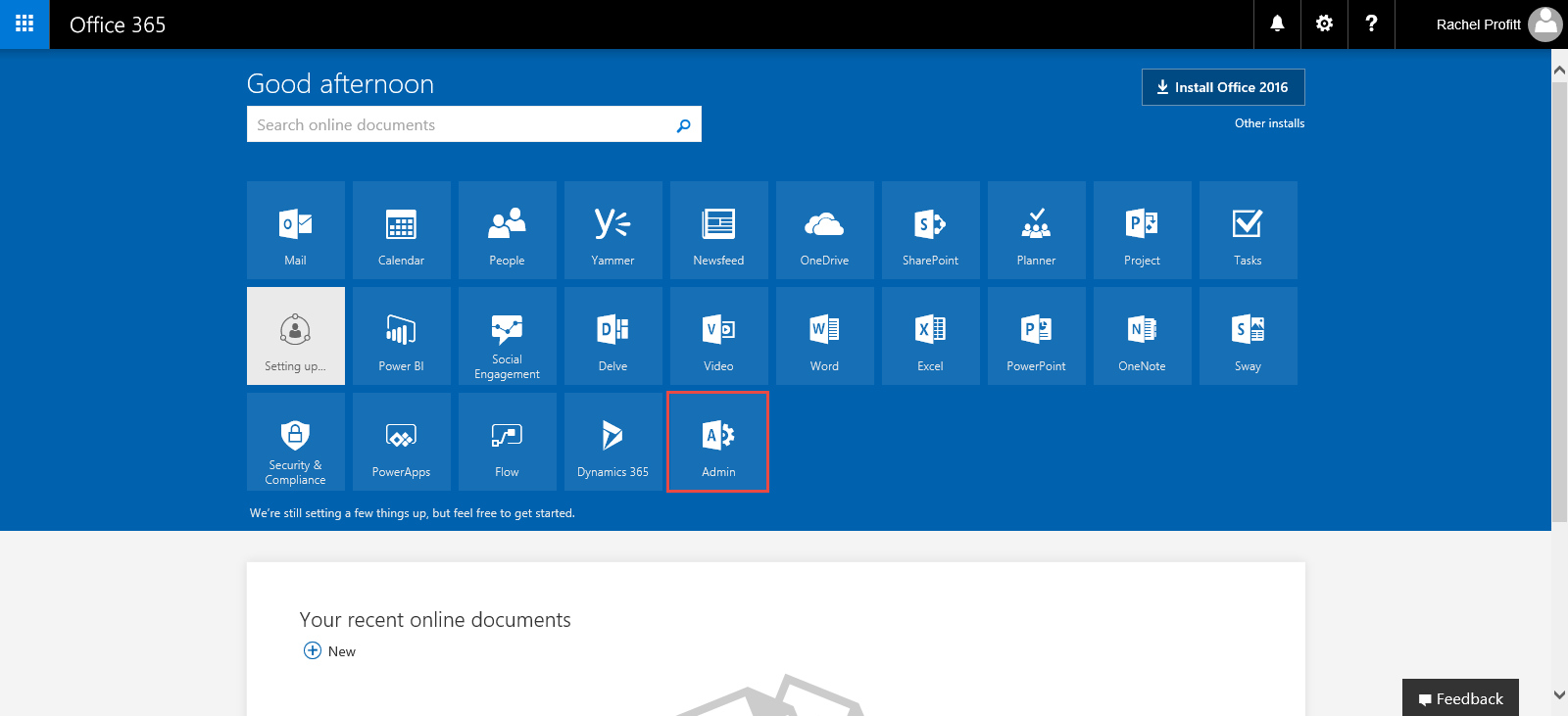Open the app launcher waffle menu
The height and width of the screenshot is (716, 1568).
pyautogui.click(x=24, y=24)
